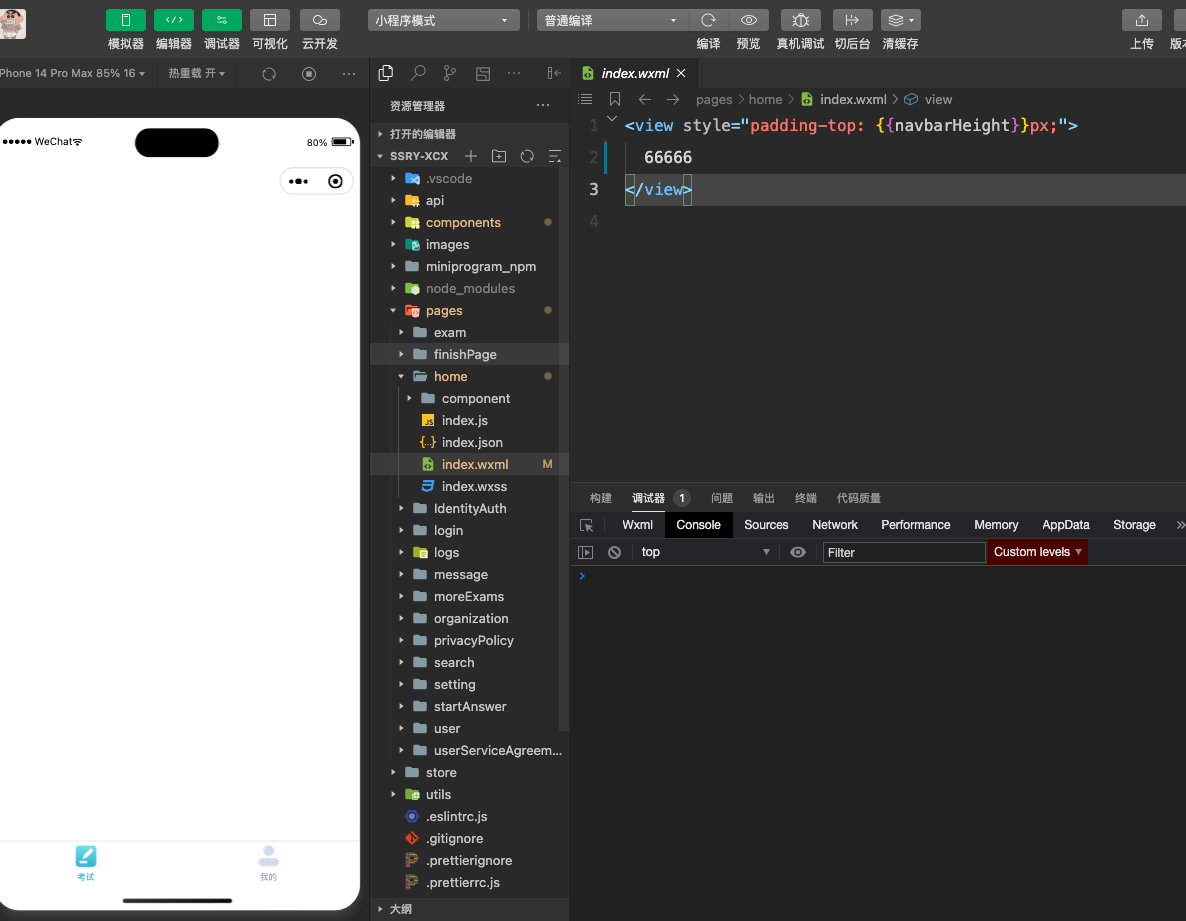
Task: Open the AppData devtools tab
Action: [1066, 525]
